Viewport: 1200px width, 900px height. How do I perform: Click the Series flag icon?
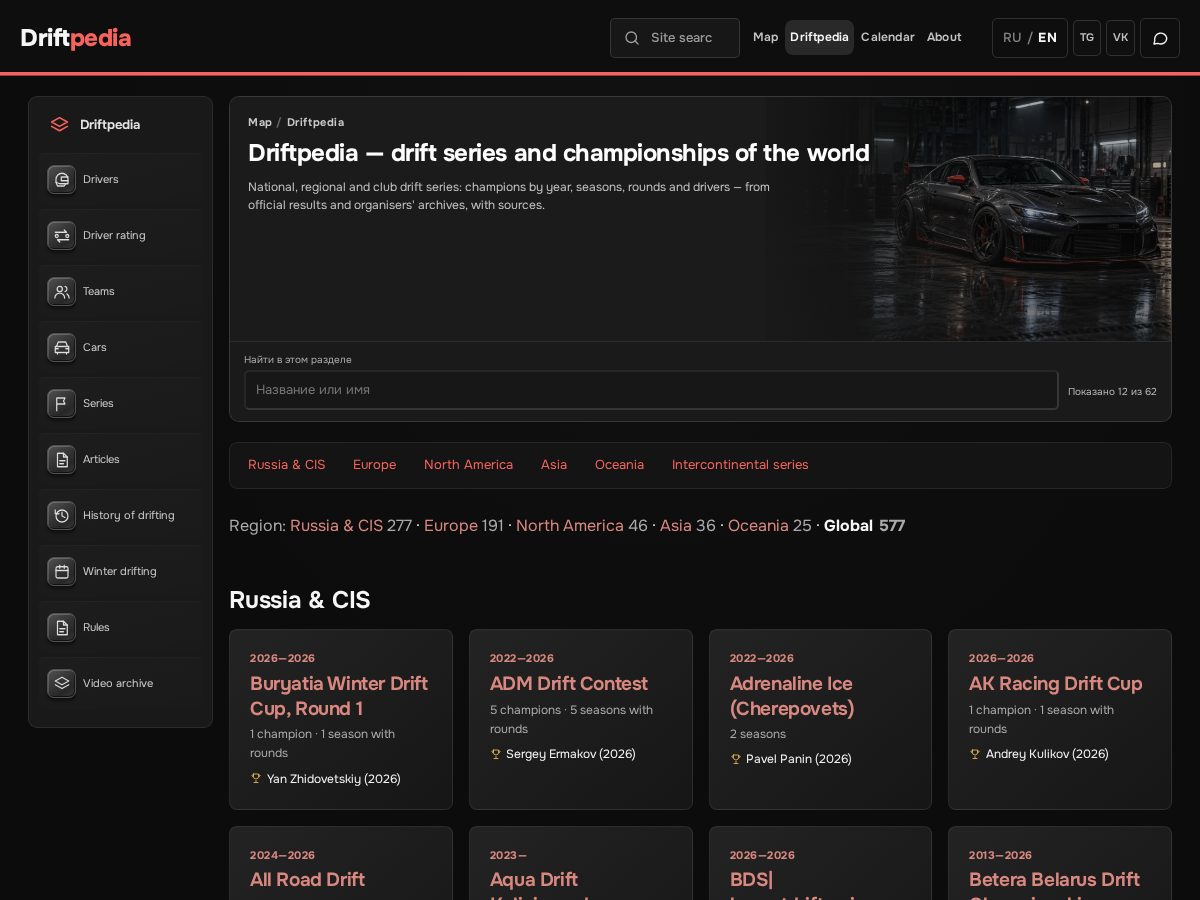pyautogui.click(x=62, y=404)
